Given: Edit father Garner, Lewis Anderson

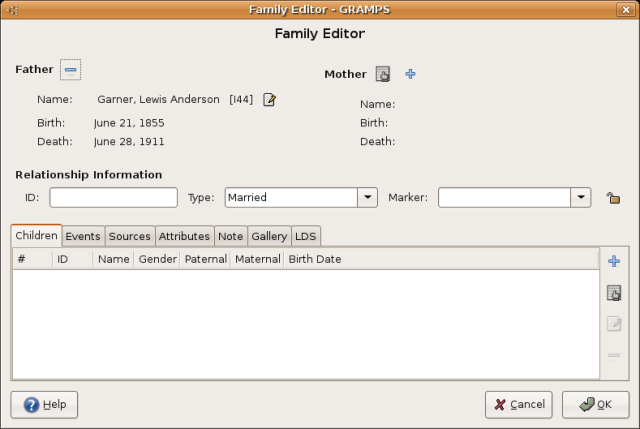Looking at the screenshot, I should (269, 99).
